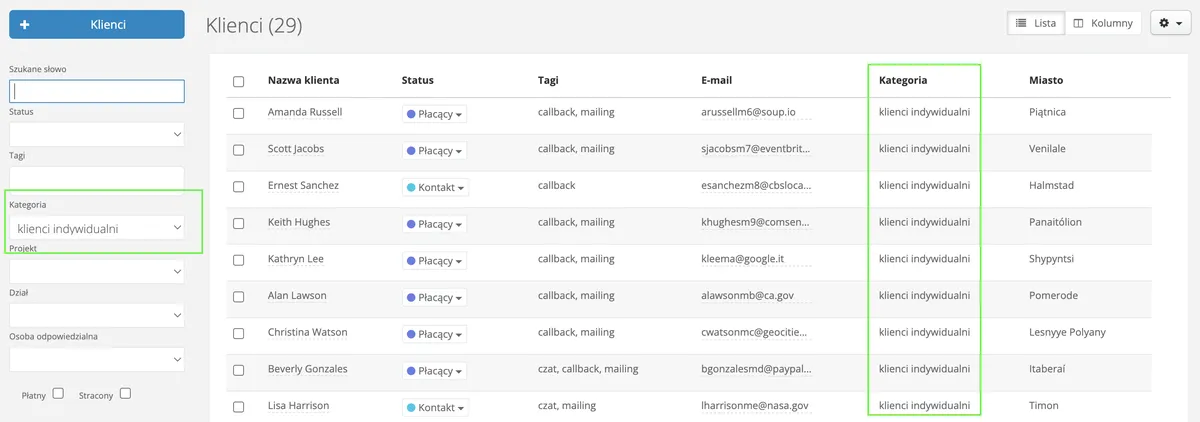Open client Beverly Gonzales
The width and height of the screenshot is (1200, 422).
tap(308, 369)
